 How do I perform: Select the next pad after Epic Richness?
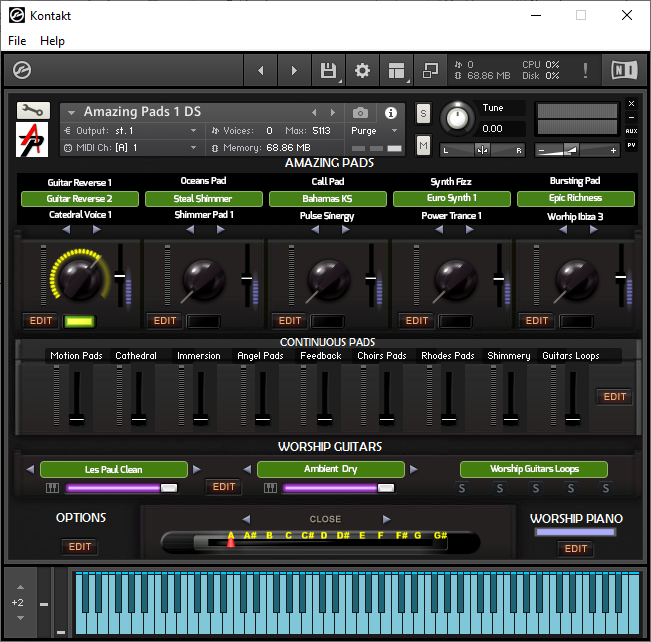[x=593, y=229]
